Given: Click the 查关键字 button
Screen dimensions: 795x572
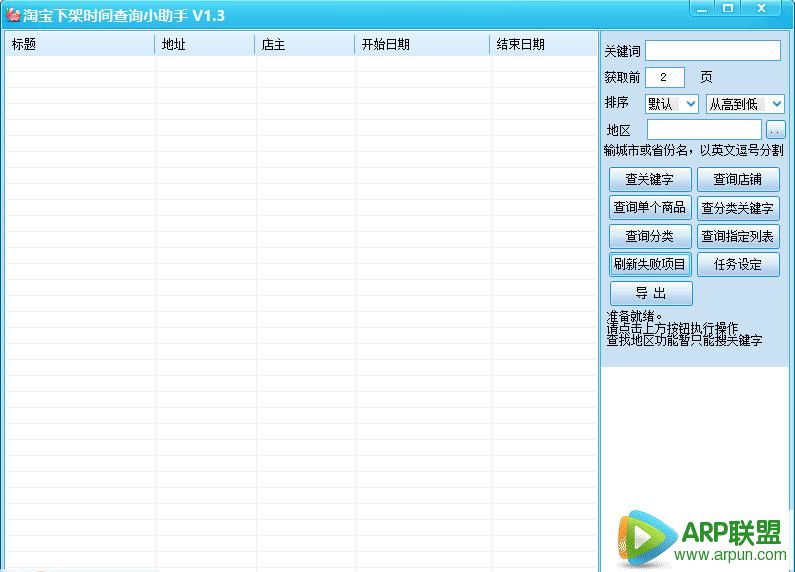Looking at the screenshot, I should click(x=649, y=180).
